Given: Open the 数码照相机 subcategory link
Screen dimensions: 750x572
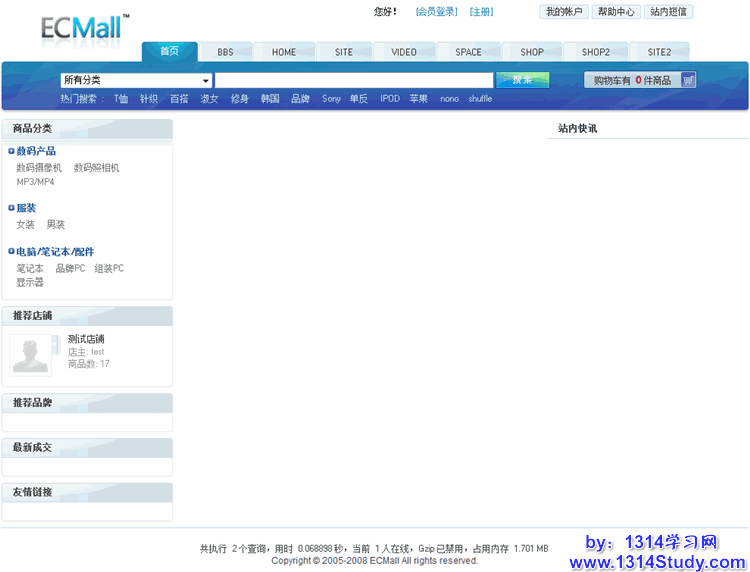Looking at the screenshot, I should [96, 168].
